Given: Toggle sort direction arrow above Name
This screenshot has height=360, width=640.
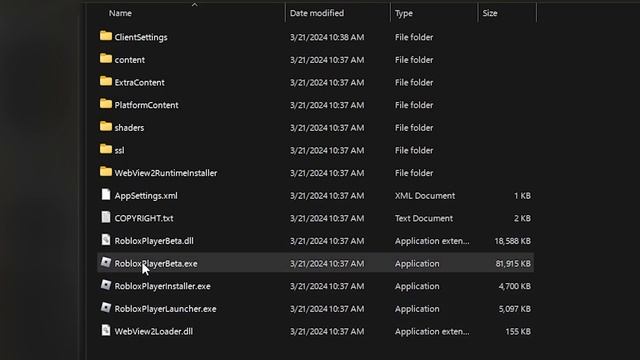Looking at the screenshot, I should [195, 5].
